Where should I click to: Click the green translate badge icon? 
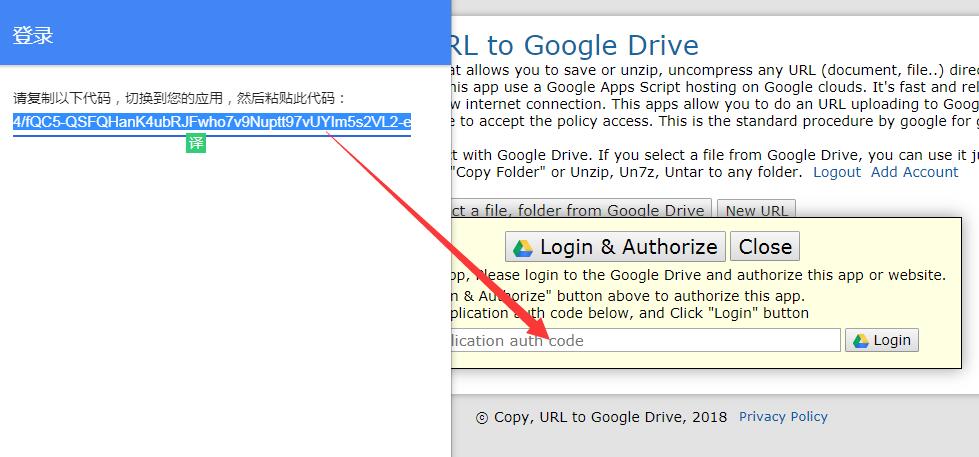point(196,144)
